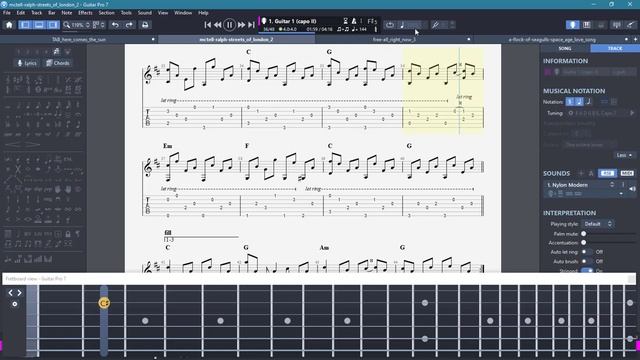Toggle the metronome icon
Image resolution: width=640 pixels, height=360 pixels.
[354, 21]
